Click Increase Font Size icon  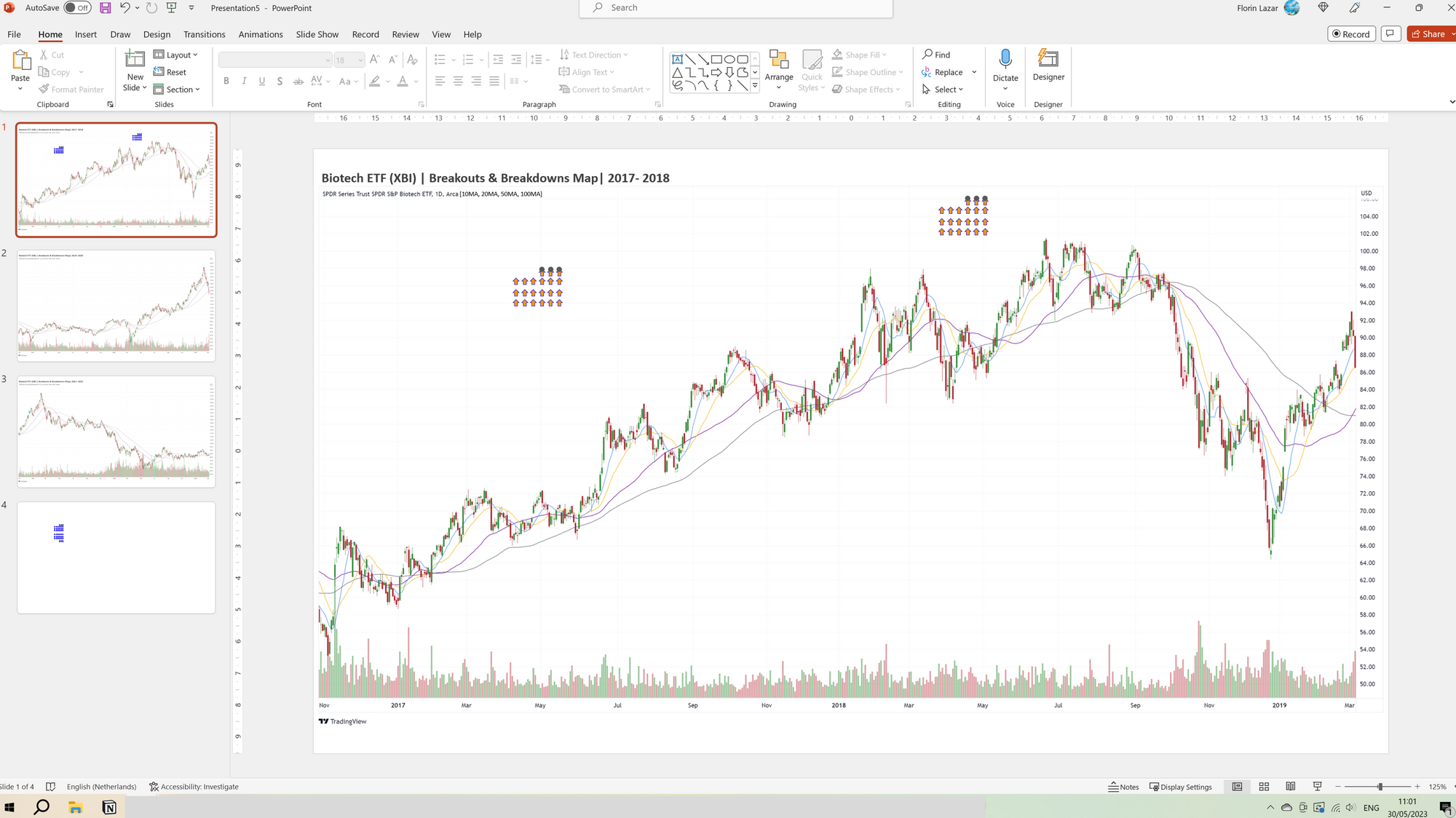tap(374, 60)
